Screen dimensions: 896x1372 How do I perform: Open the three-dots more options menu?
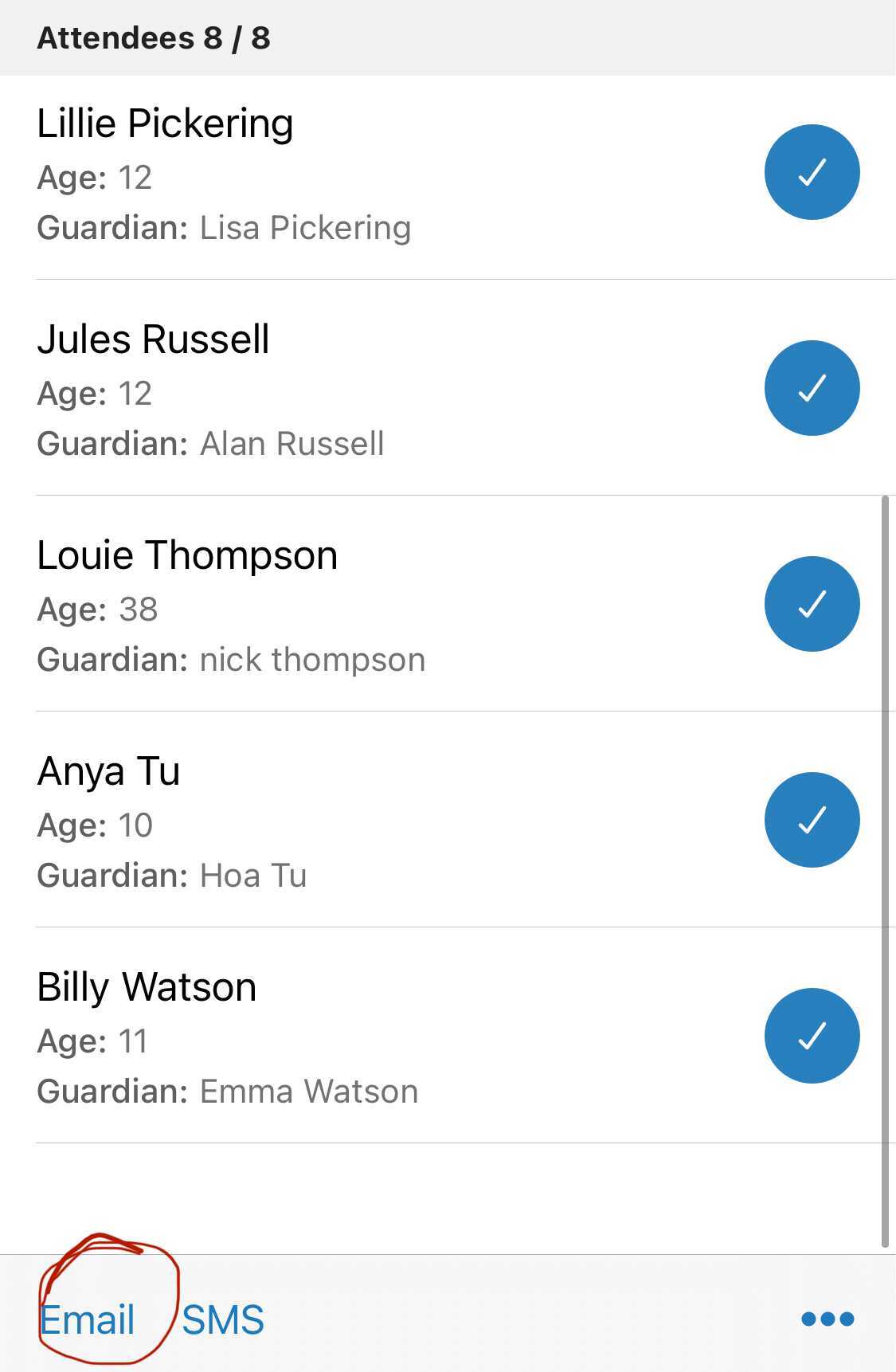[x=828, y=1319]
